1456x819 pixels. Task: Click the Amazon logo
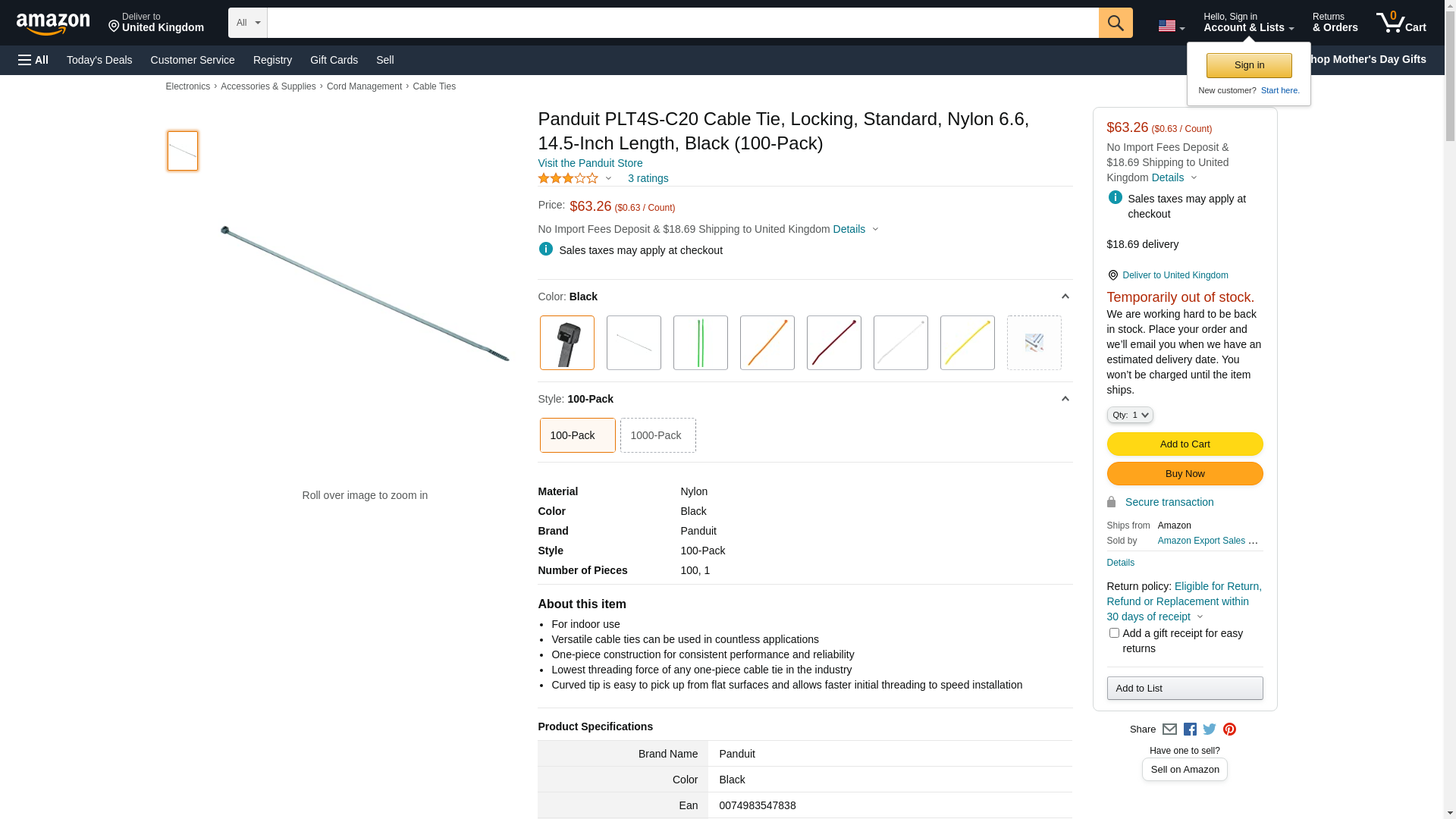point(53,24)
